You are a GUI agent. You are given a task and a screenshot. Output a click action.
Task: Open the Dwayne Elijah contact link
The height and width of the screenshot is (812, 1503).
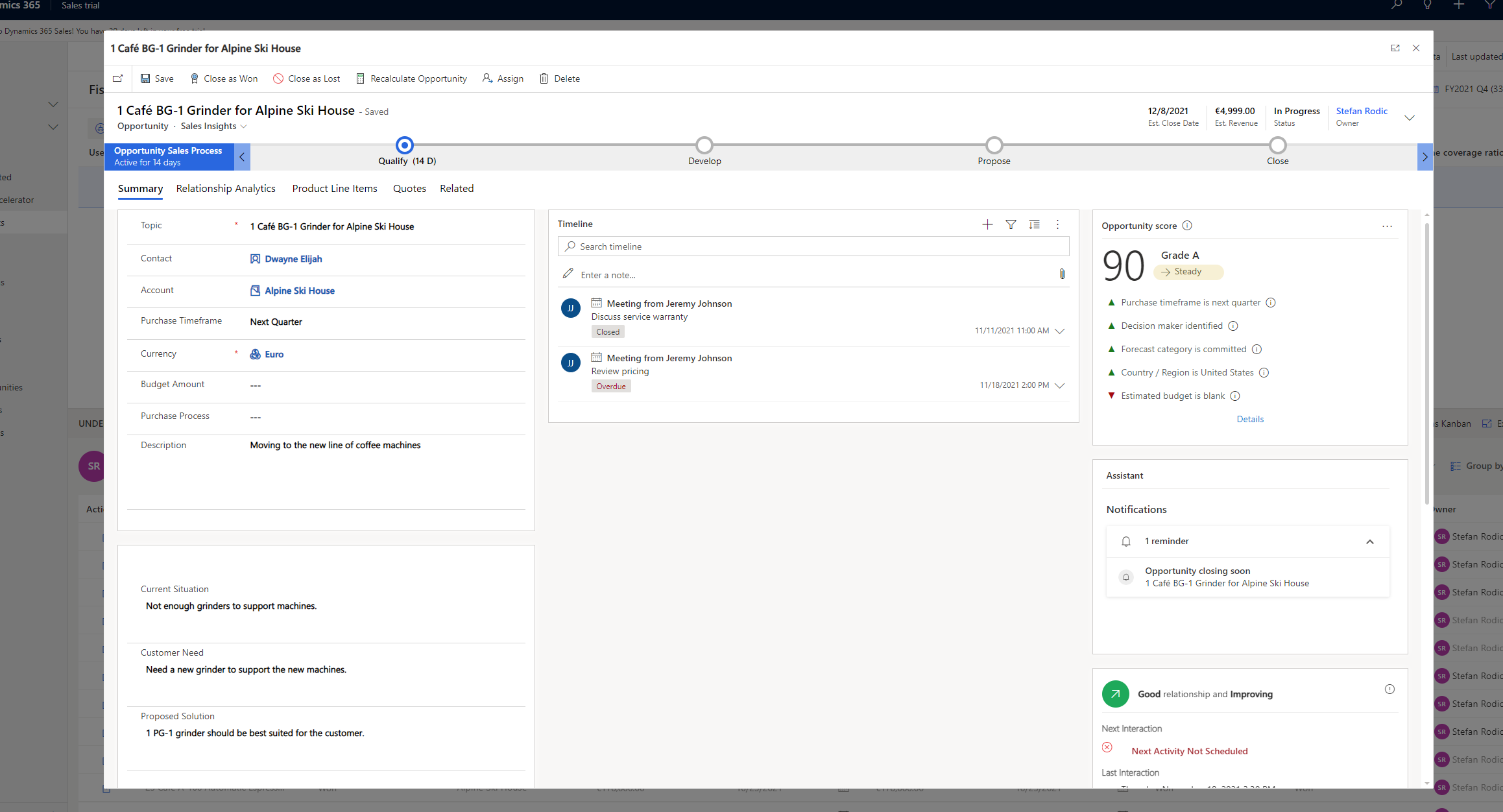pos(293,259)
